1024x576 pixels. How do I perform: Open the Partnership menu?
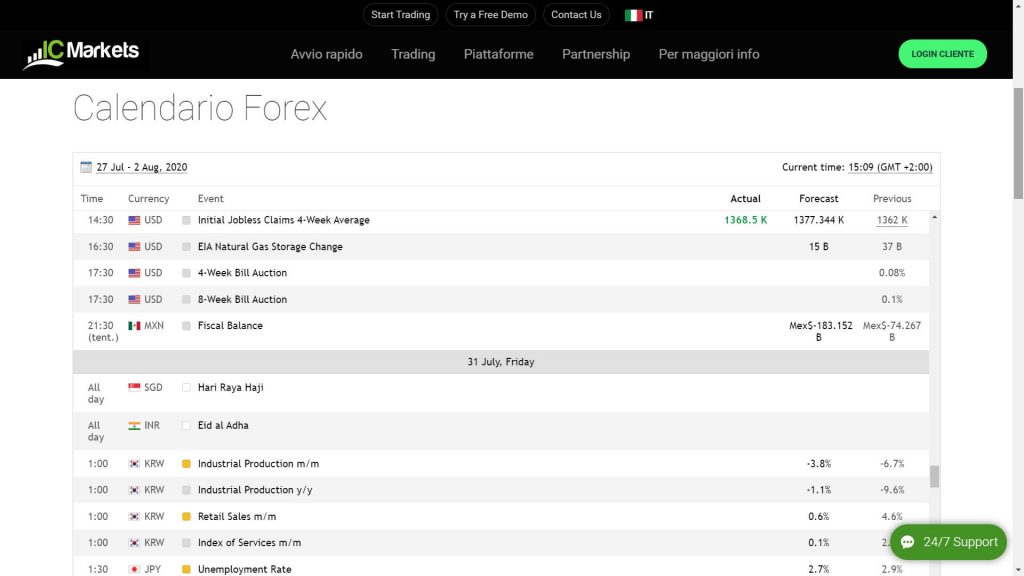596,54
